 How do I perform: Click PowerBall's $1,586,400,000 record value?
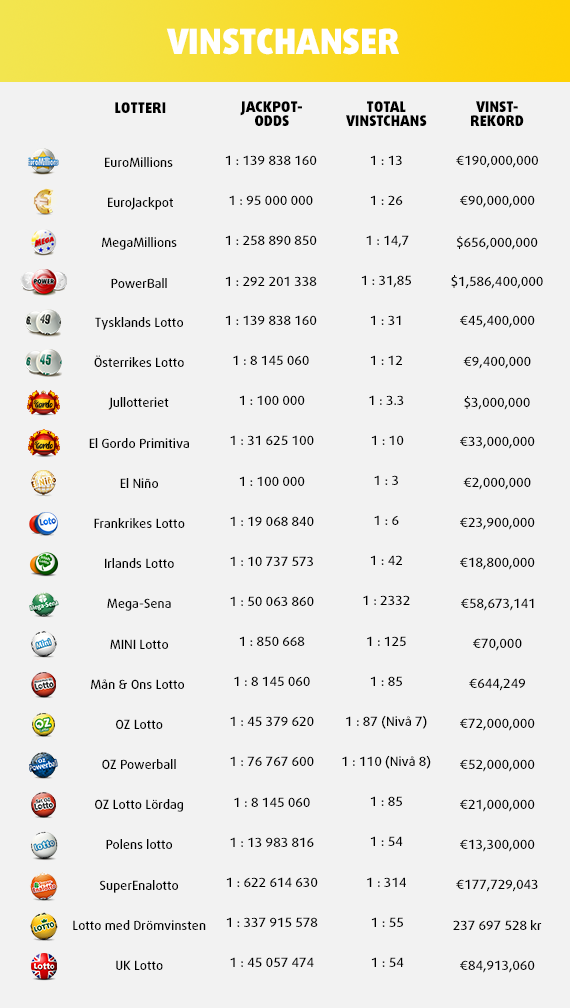pos(497,282)
